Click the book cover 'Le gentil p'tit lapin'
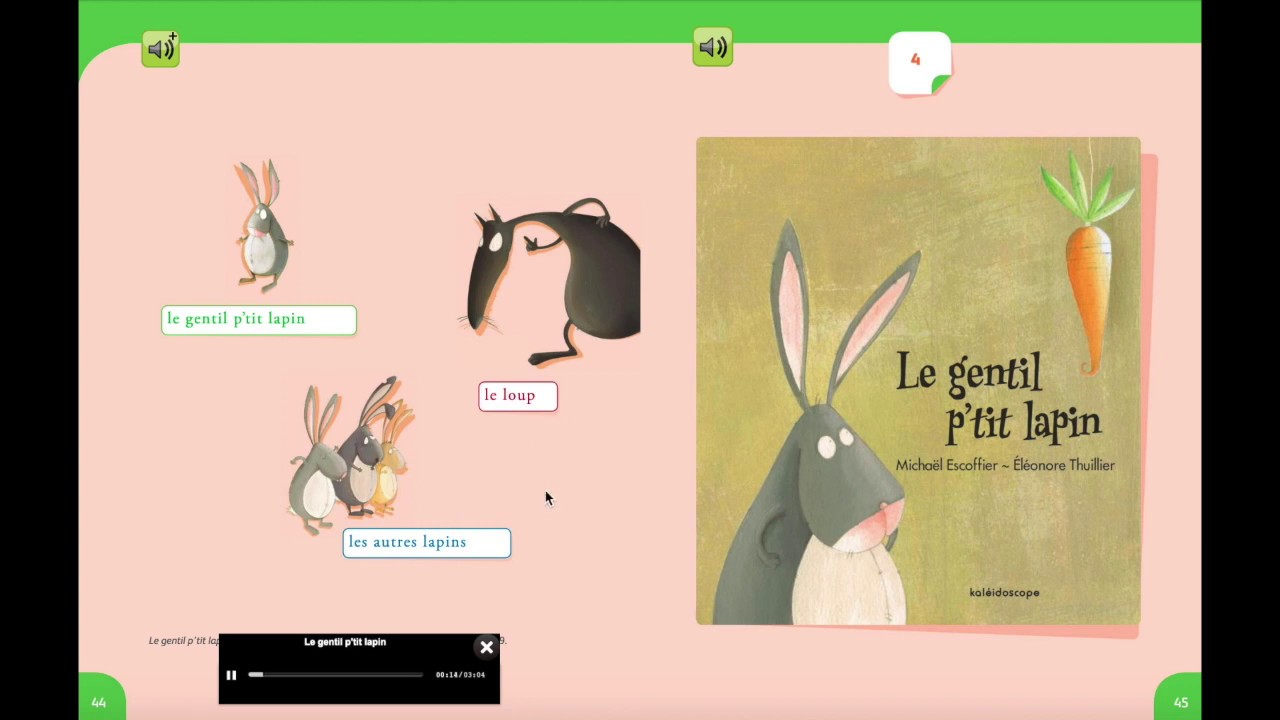 click(918, 381)
